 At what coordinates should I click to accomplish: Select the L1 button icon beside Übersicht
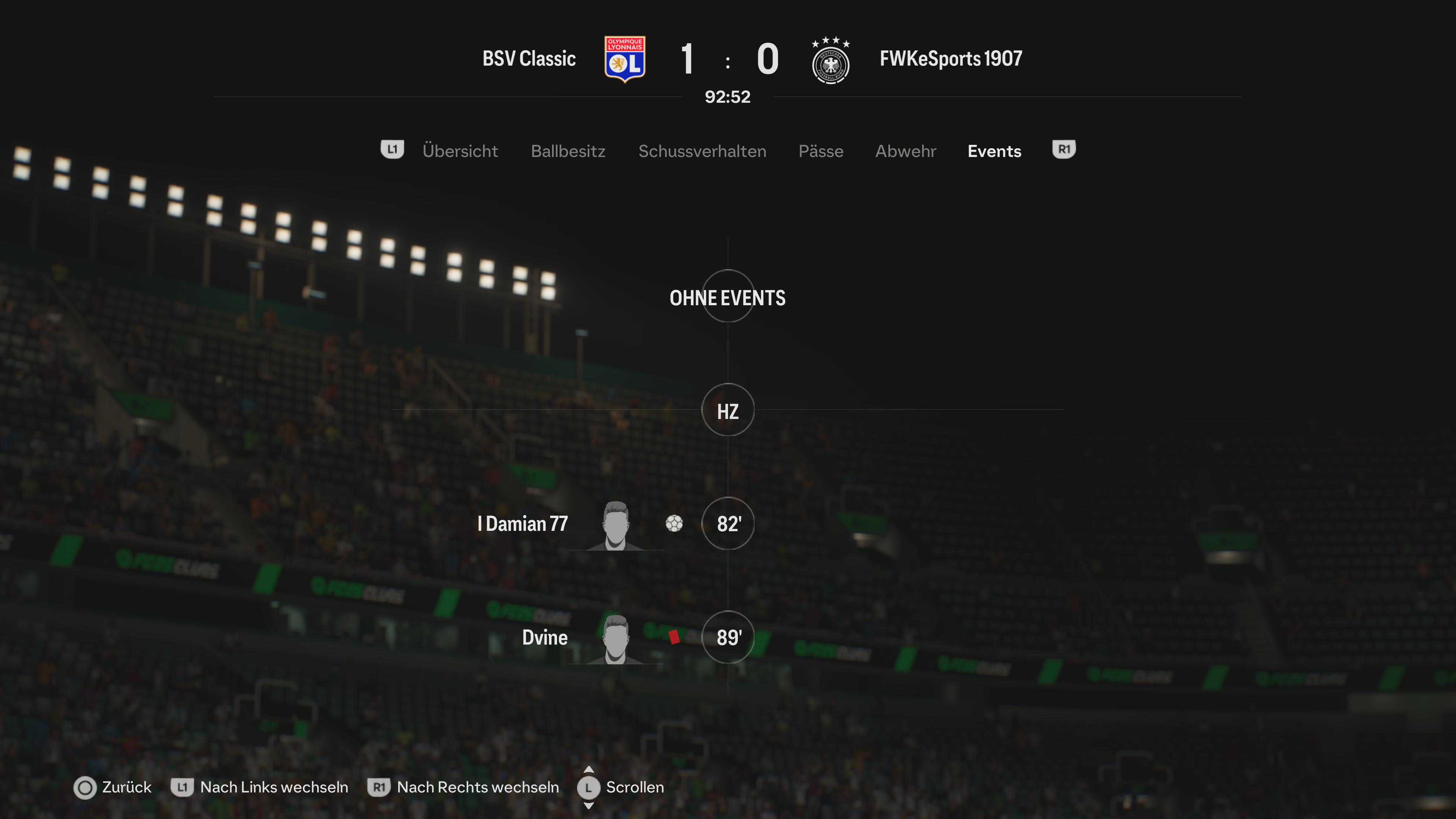(392, 150)
